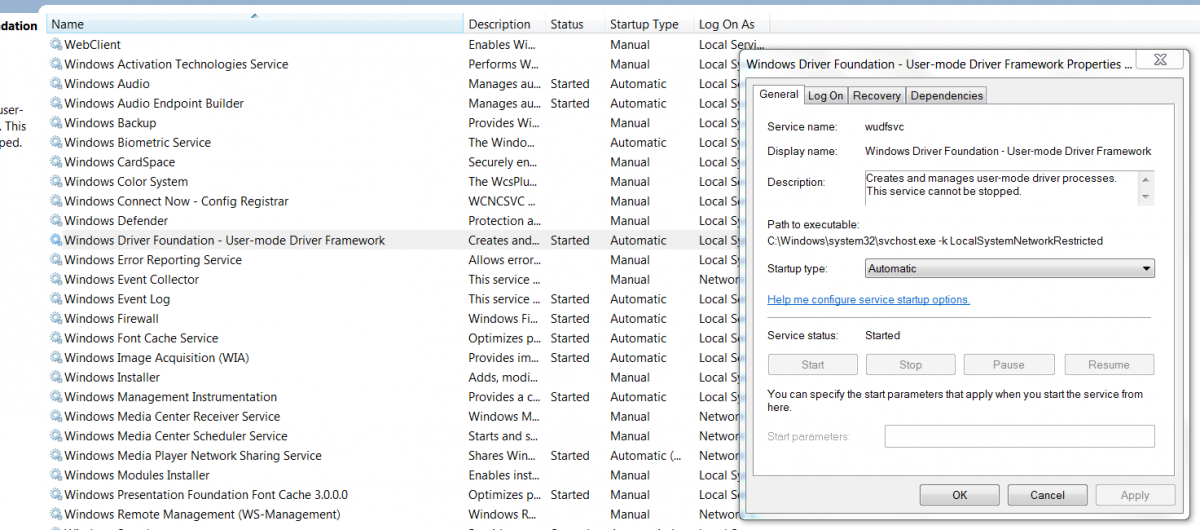
Task: Click Automatic startup type in Windows Firewall row
Action: 638,319
